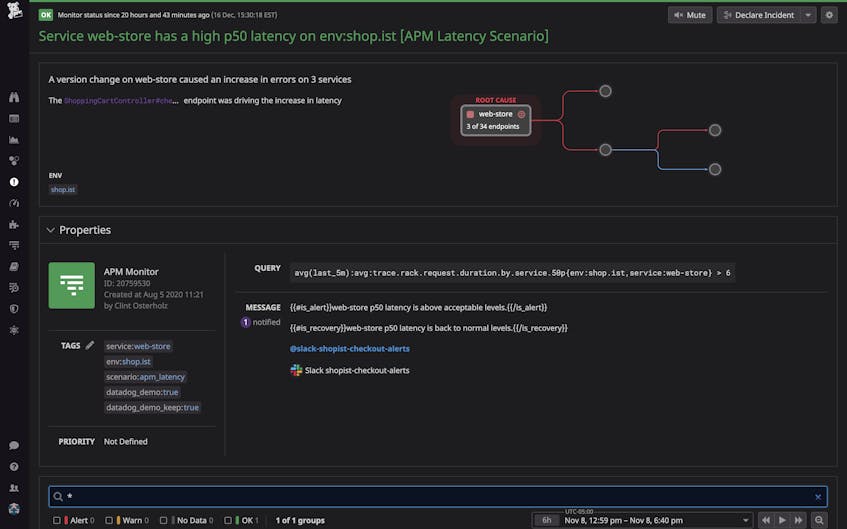Viewport: 847px width, 529px height.
Task: Open the UX Monitoring icon in sidebar
Action: point(14,330)
